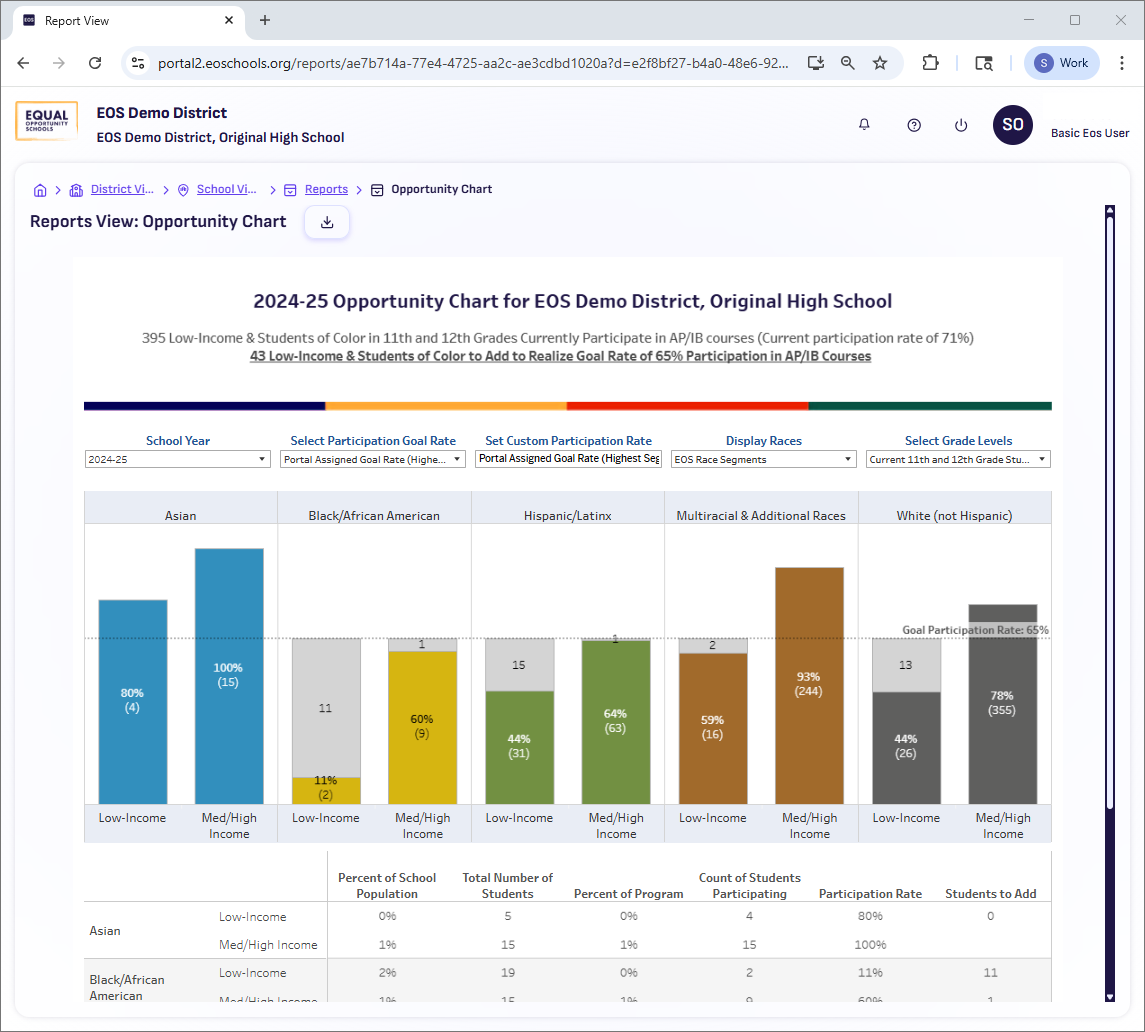
Task: Open the Select Participation Goal Rate dropdown
Action: click(372, 459)
